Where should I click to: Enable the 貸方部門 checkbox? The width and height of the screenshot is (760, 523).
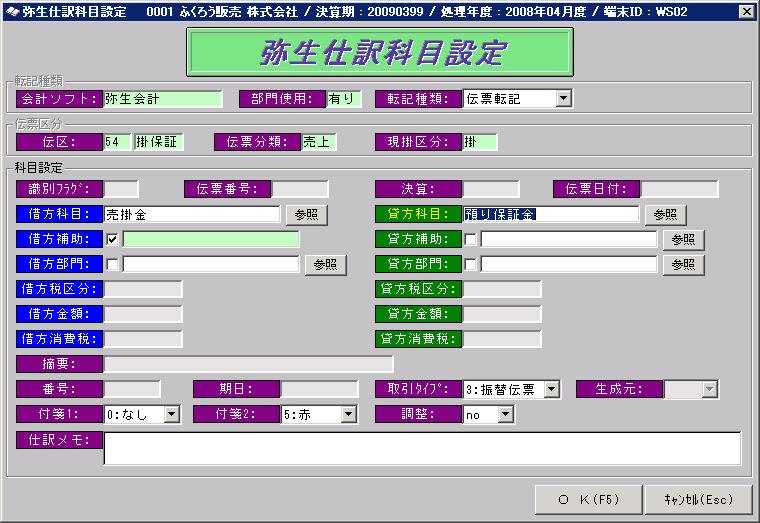point(470,265)
